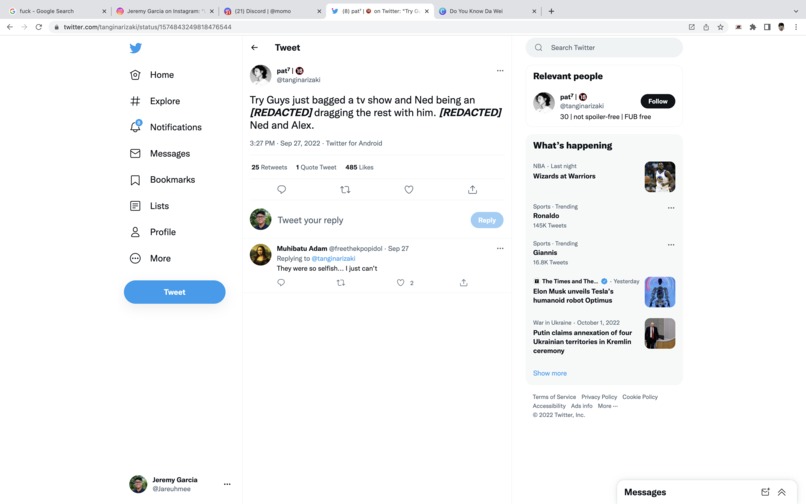Retweet the main tweet

[345, 189]
